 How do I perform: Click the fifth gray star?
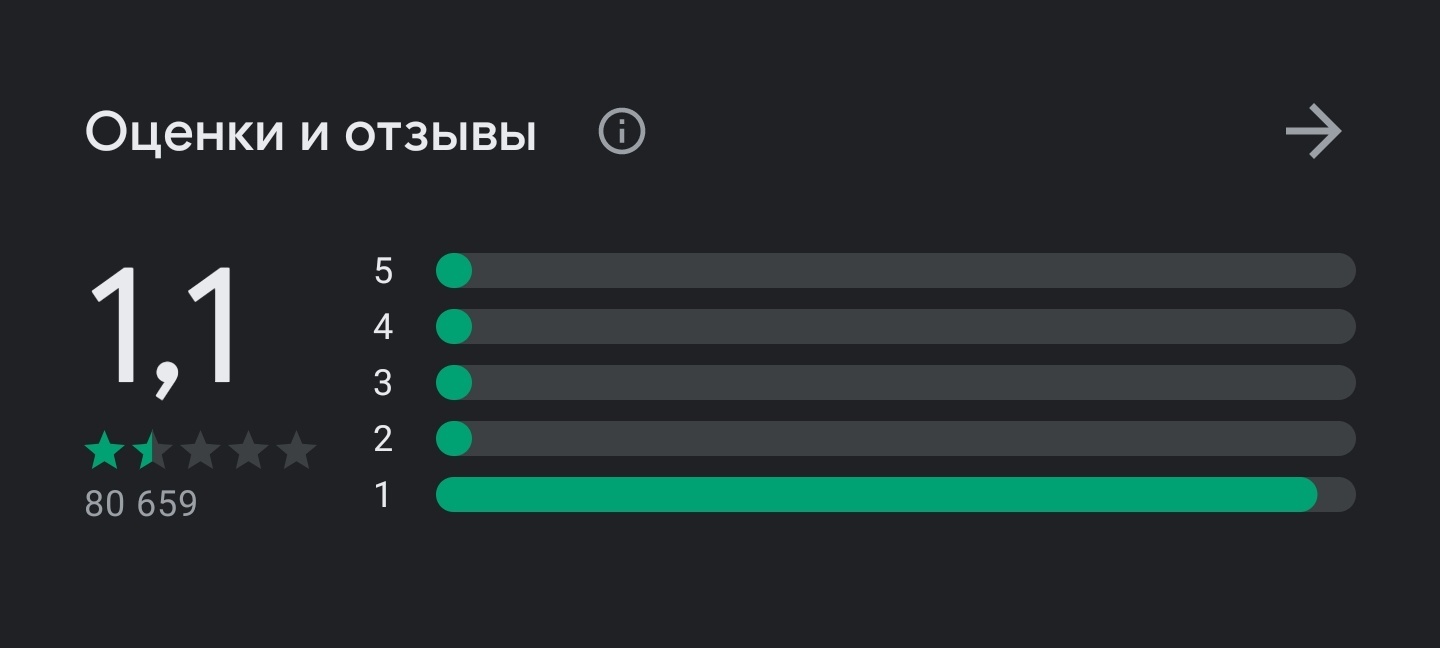click(x=296, y=451)
